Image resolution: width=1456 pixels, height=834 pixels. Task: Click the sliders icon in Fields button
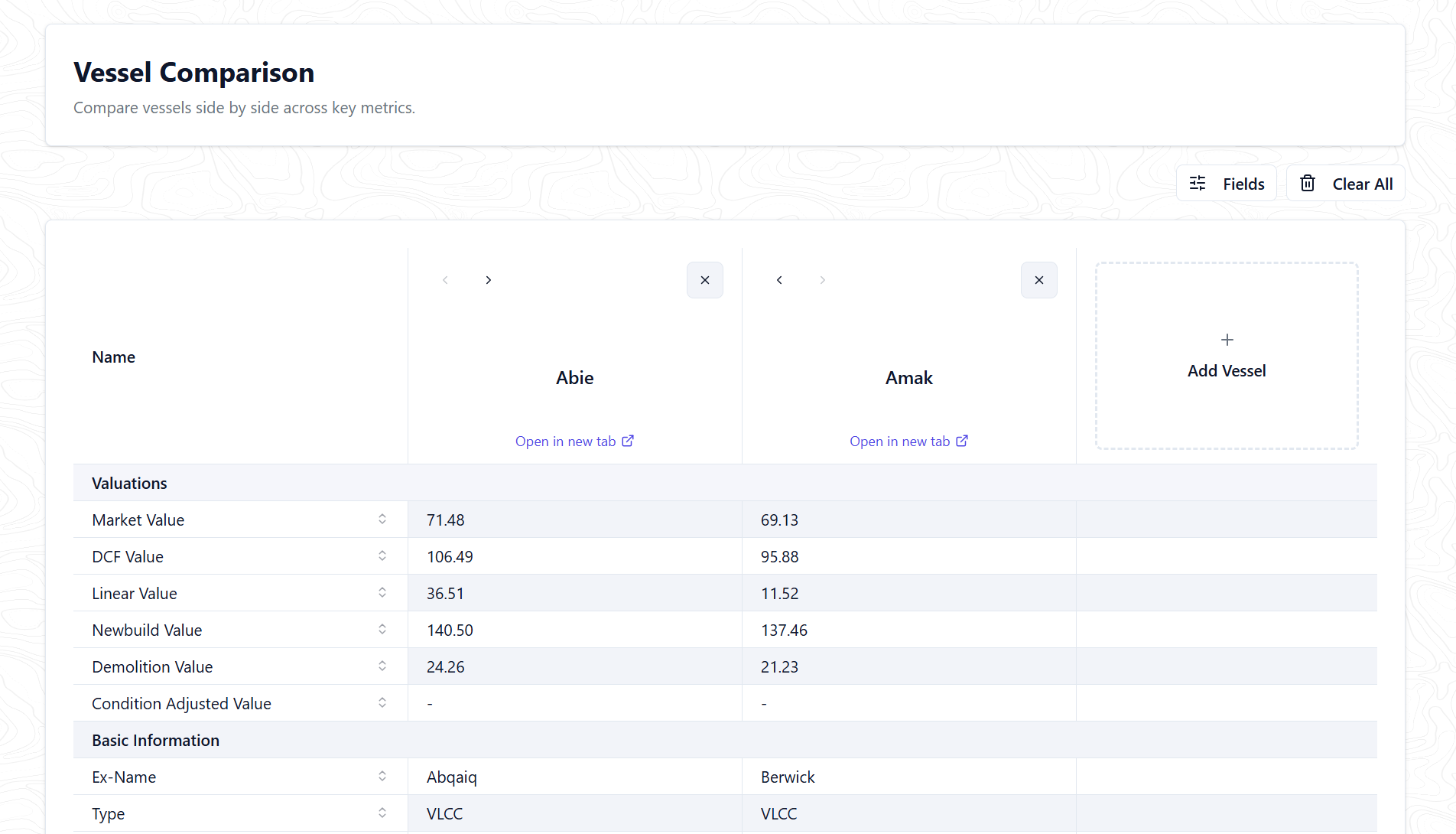point(1198,184)
